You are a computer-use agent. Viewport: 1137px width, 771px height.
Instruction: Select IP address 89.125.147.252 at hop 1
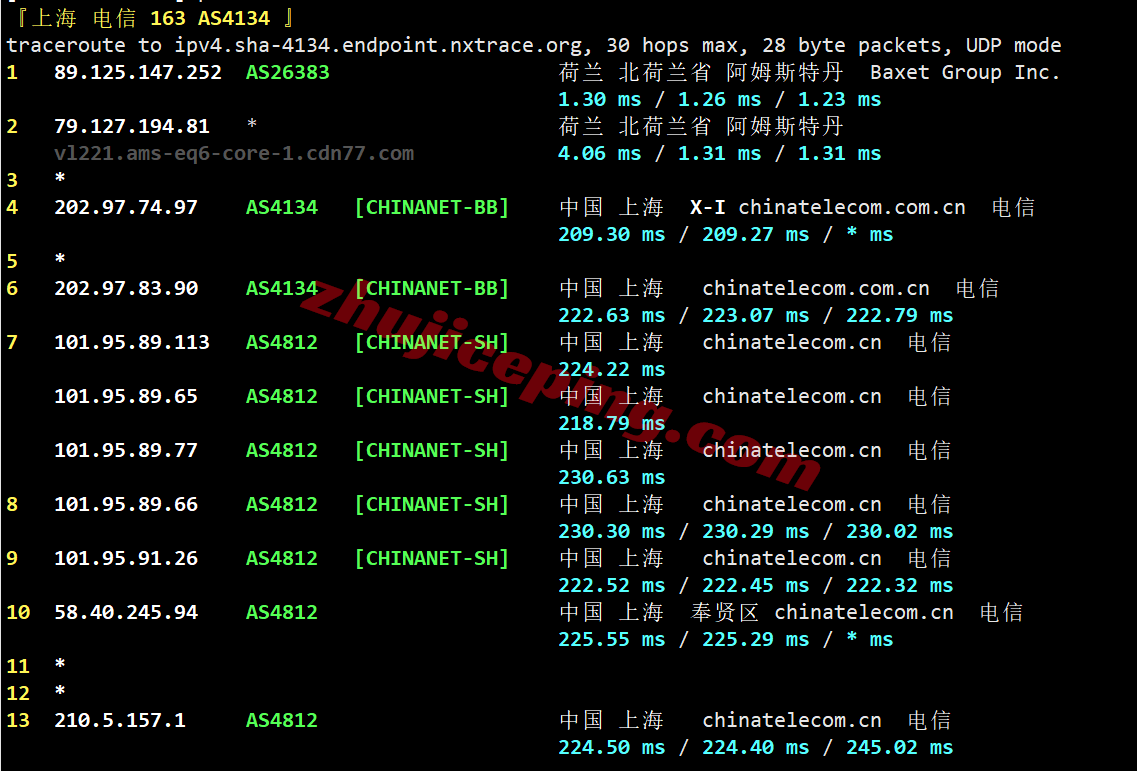(138, 73)
